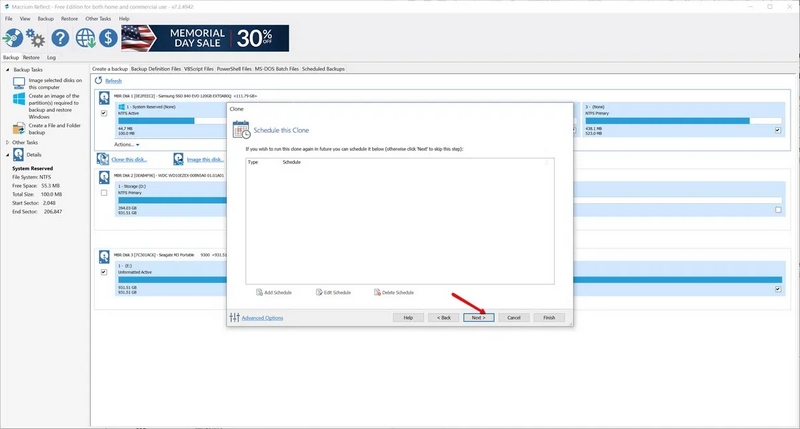Click the Windows logo image backup icon
The width and height of the screenshot is (800, 429).
(x=19, y=99)
